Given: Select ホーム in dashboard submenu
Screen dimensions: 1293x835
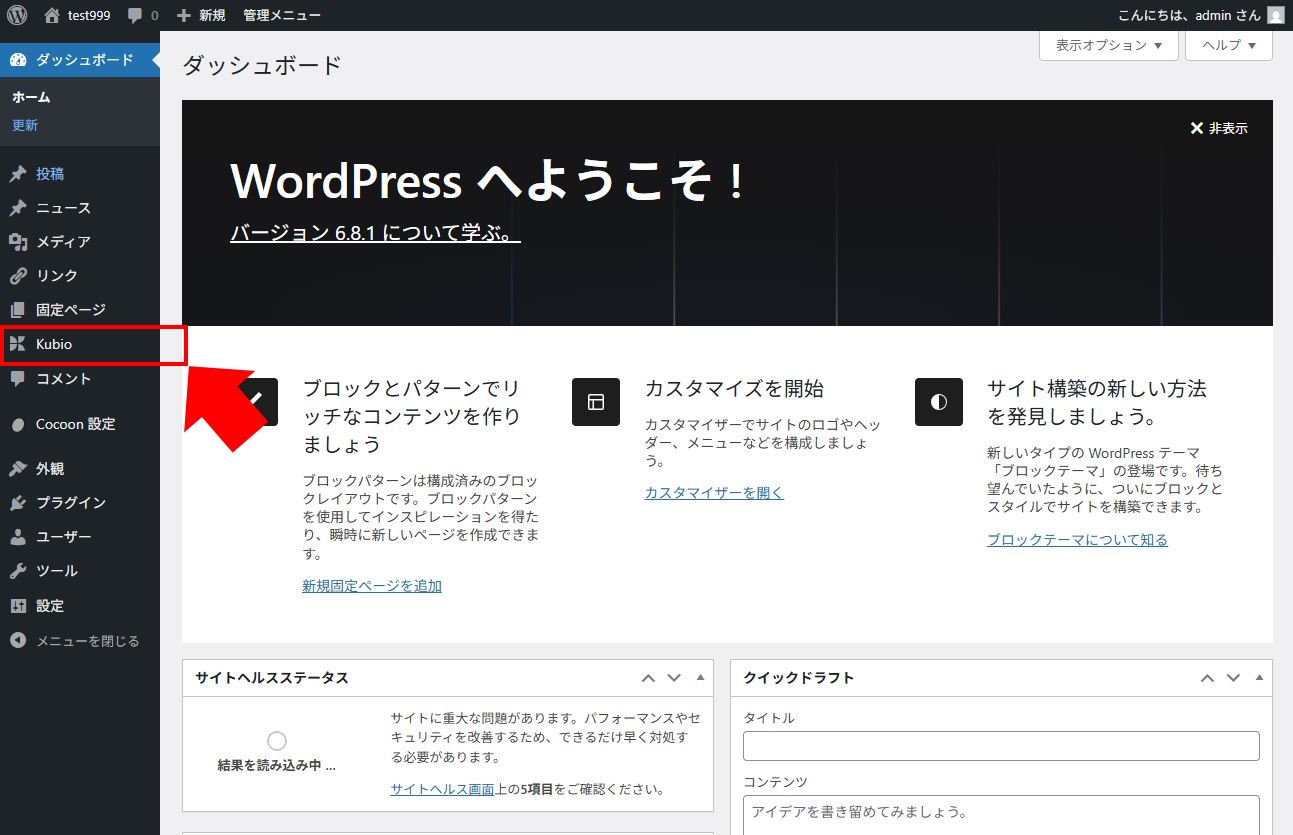Looking at the screenshot, I should 31,97.
